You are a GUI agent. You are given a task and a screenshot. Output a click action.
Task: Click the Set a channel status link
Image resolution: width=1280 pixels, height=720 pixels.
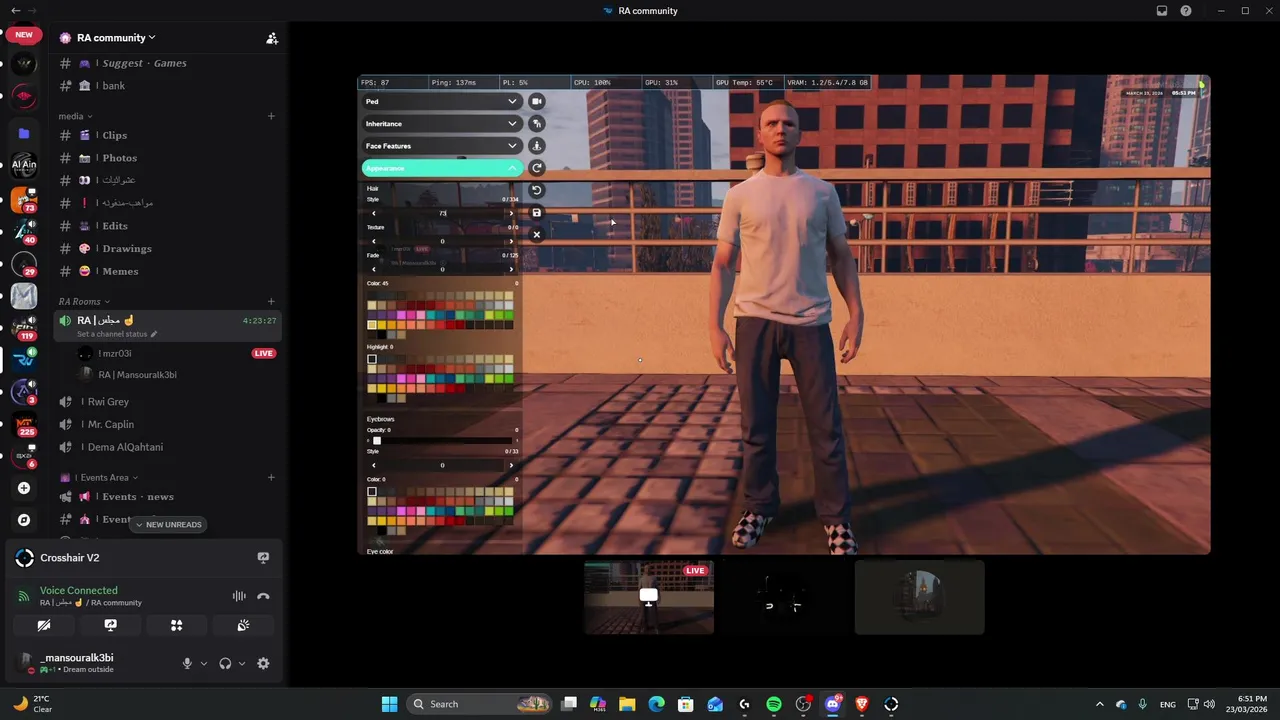pos(117,334)
